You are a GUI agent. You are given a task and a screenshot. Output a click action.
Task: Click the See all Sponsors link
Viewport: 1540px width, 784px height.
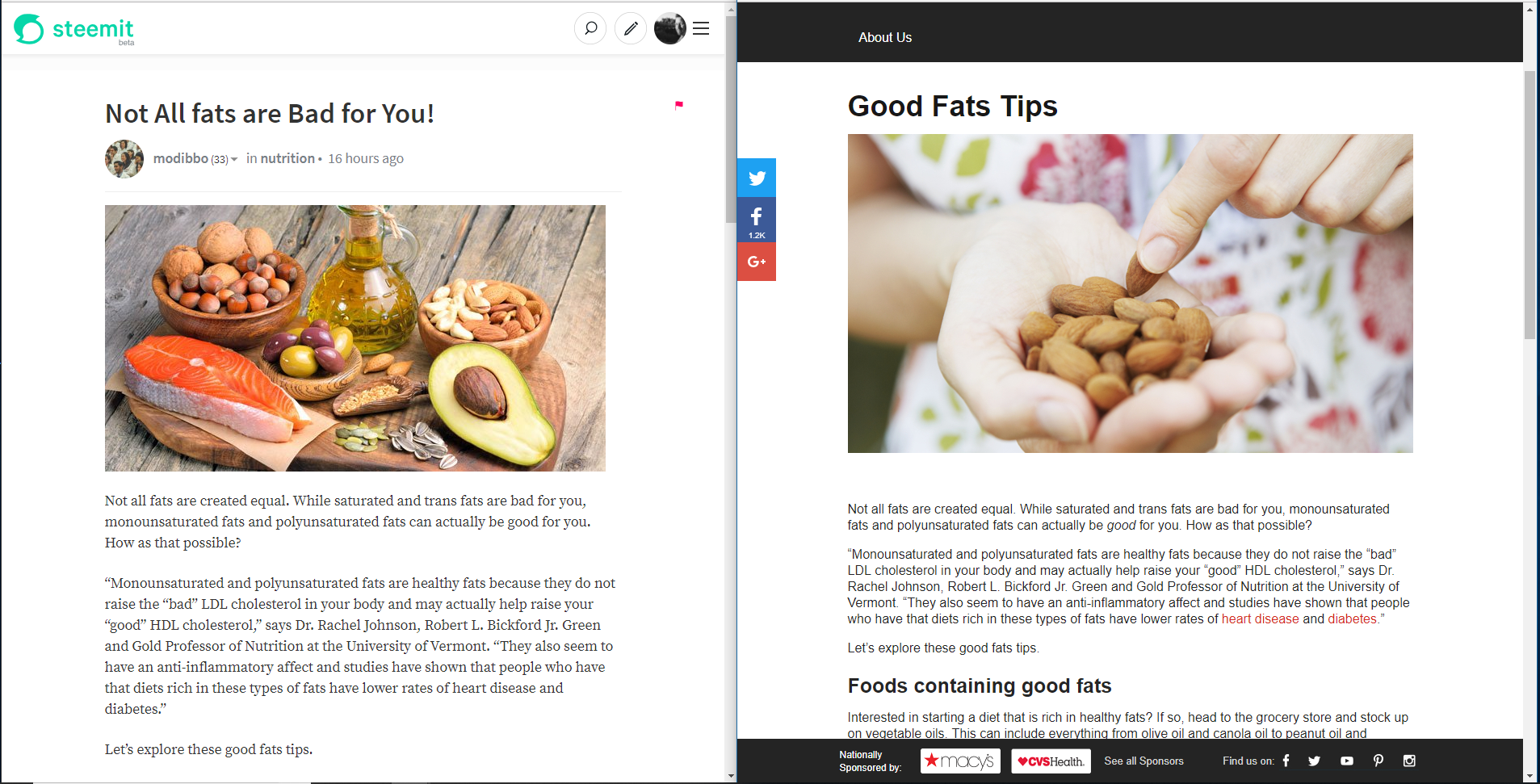pyautogui.click(x=1143, y=761)
